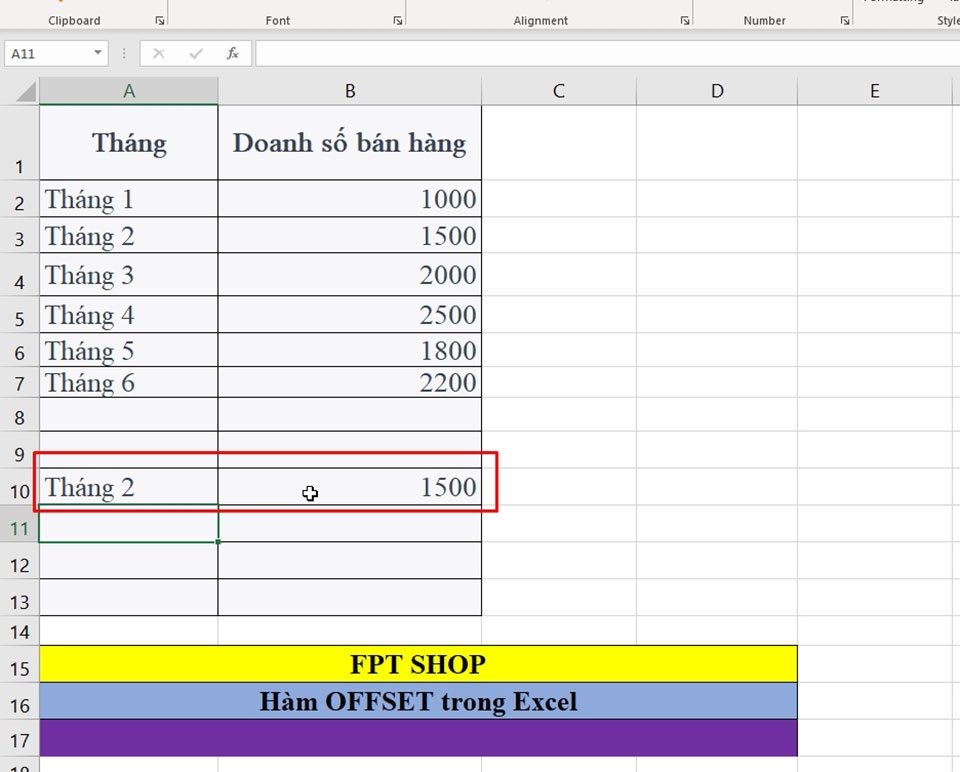Select cell 'Tháng 6'
This screenshot has width=960, height=772.
coord(129,383)
